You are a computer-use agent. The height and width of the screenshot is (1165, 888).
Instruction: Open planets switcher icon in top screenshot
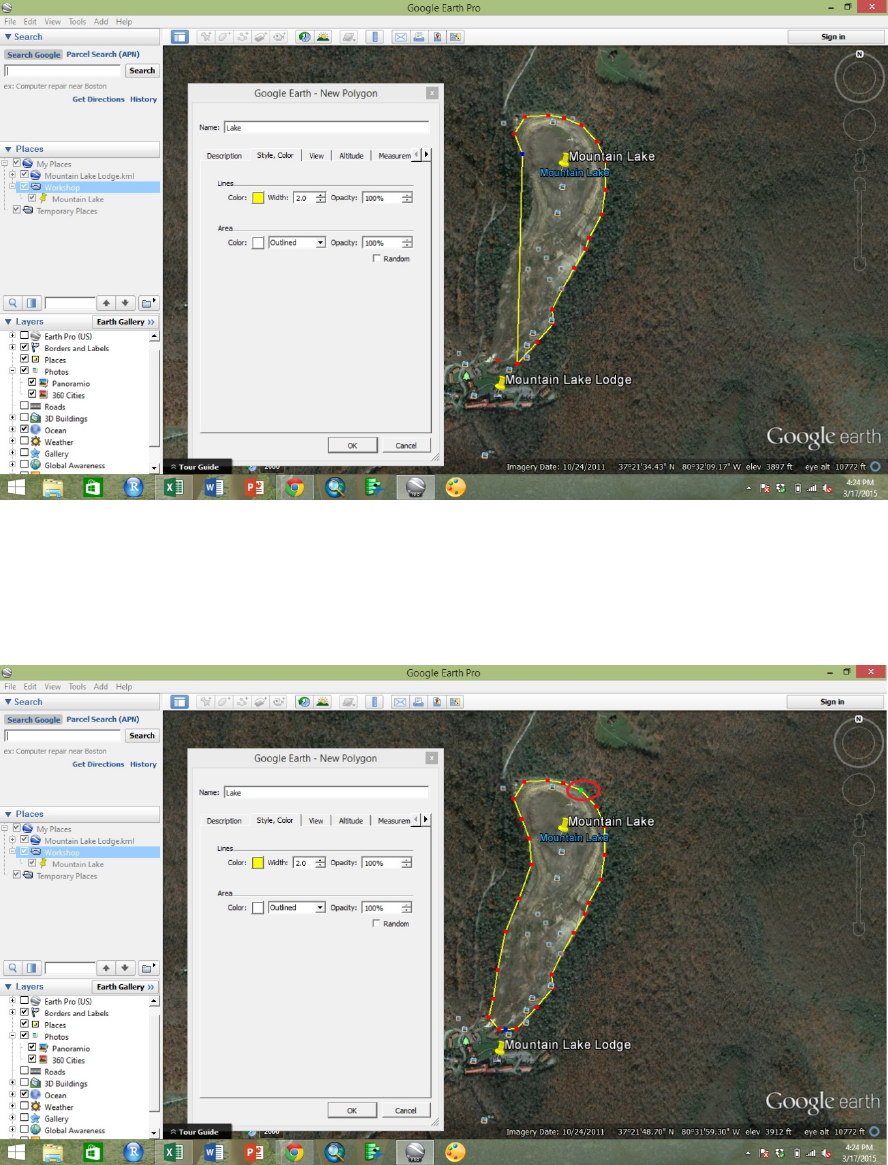(x=349, y=36)
